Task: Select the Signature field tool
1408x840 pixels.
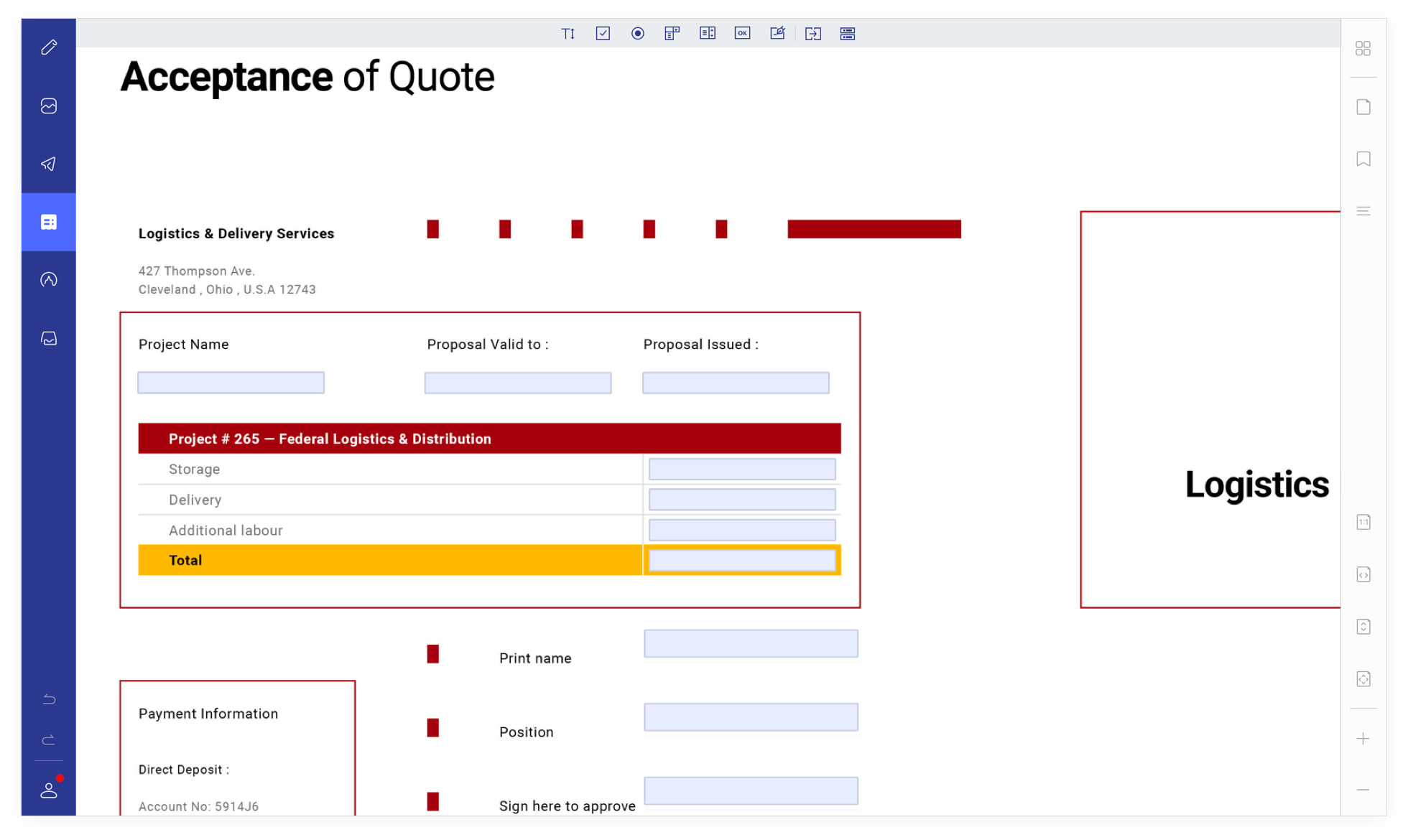Action: (x=777, y=34)
